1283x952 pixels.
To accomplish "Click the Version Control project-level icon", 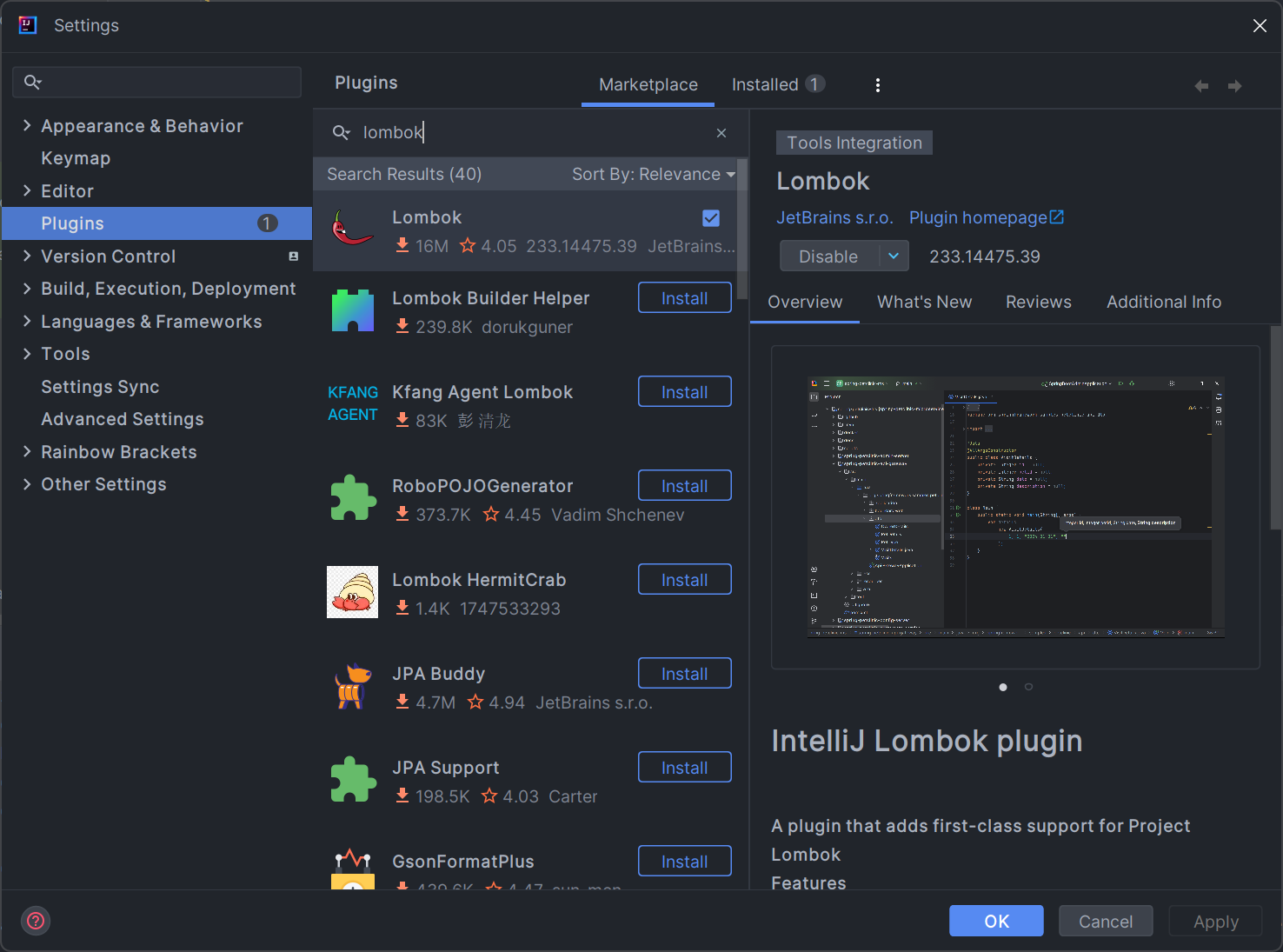I will 294,256.
